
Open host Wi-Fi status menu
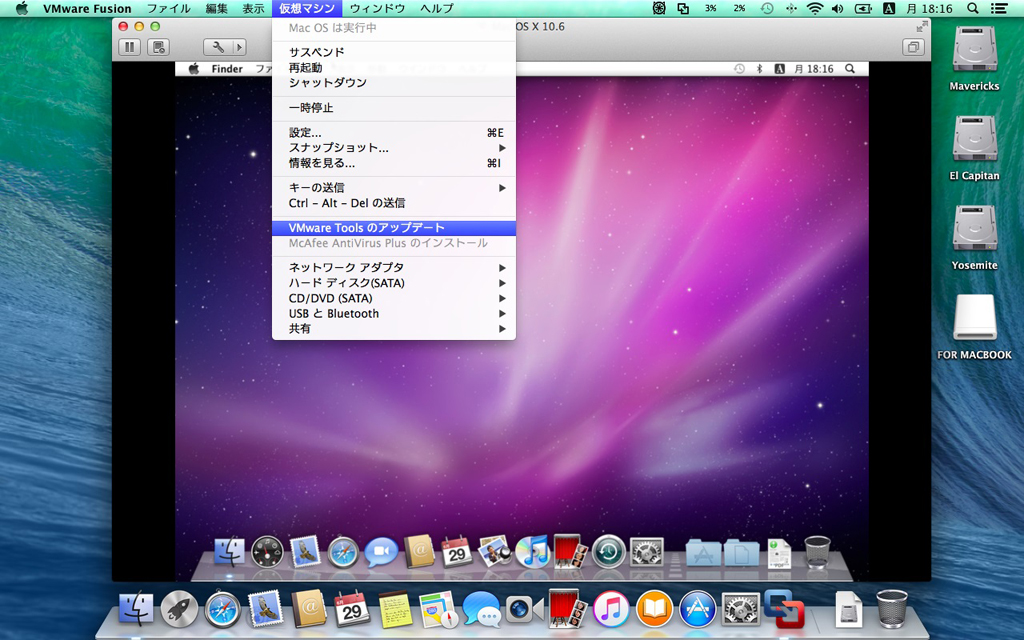point(814,8)
